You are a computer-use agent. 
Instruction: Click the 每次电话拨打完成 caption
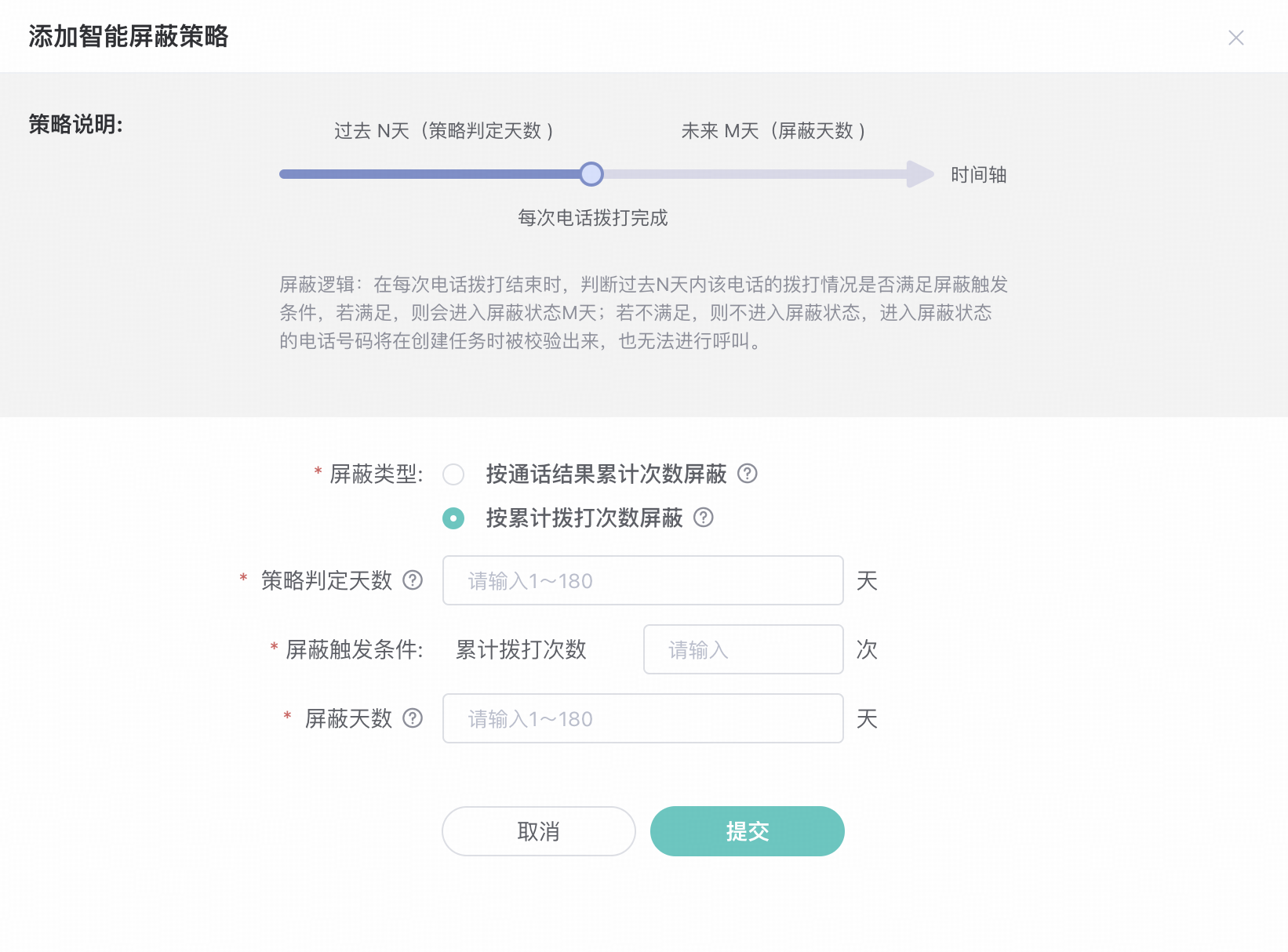(x=592, y=218)
